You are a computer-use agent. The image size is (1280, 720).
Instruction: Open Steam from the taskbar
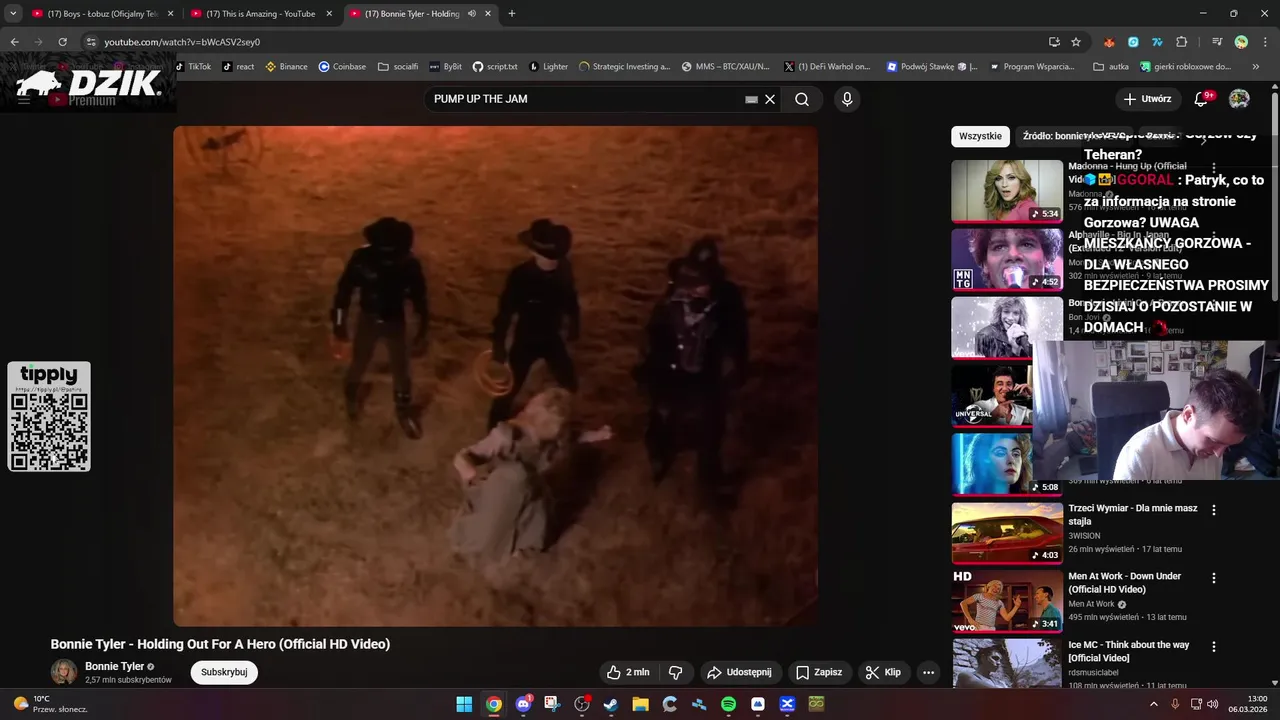[611, 704]
